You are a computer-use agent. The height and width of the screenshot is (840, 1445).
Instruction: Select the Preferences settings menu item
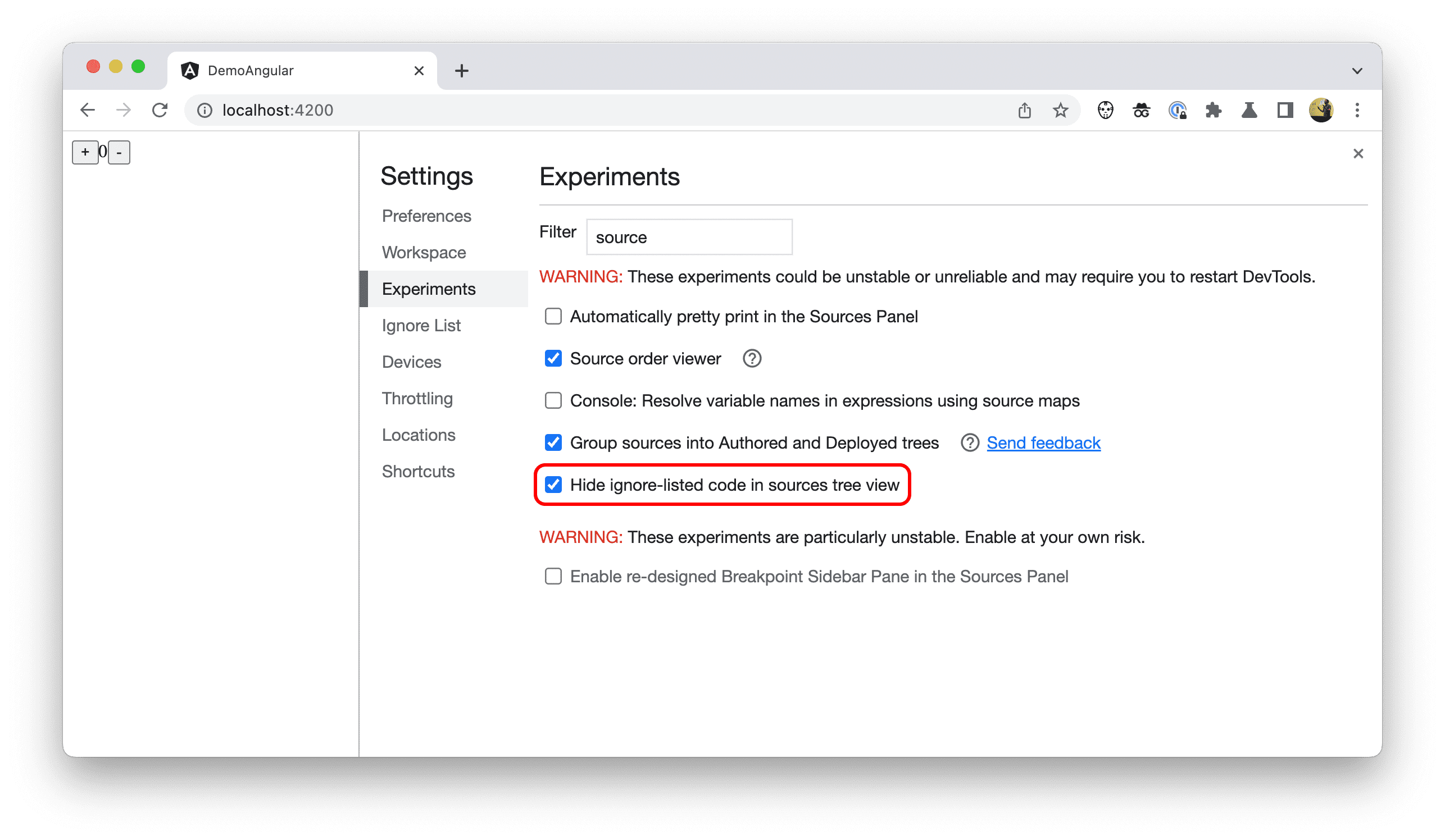click(x=428, y=215)
